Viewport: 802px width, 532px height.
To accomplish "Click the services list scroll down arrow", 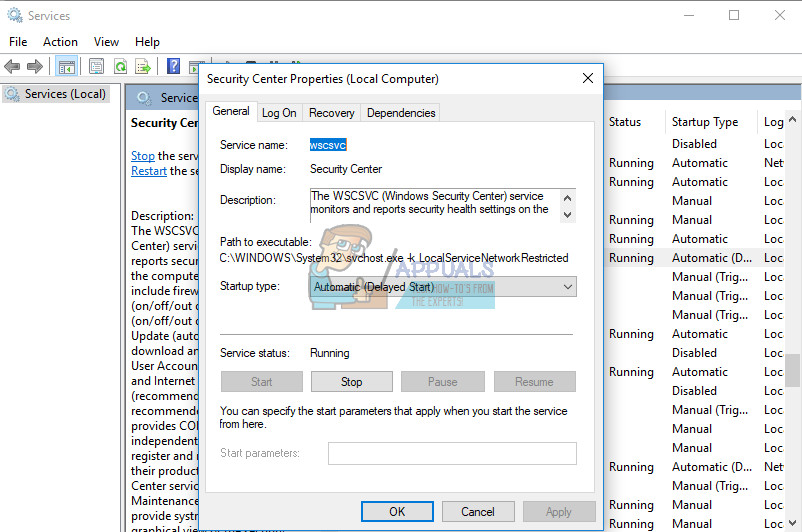I will [793, 523].
